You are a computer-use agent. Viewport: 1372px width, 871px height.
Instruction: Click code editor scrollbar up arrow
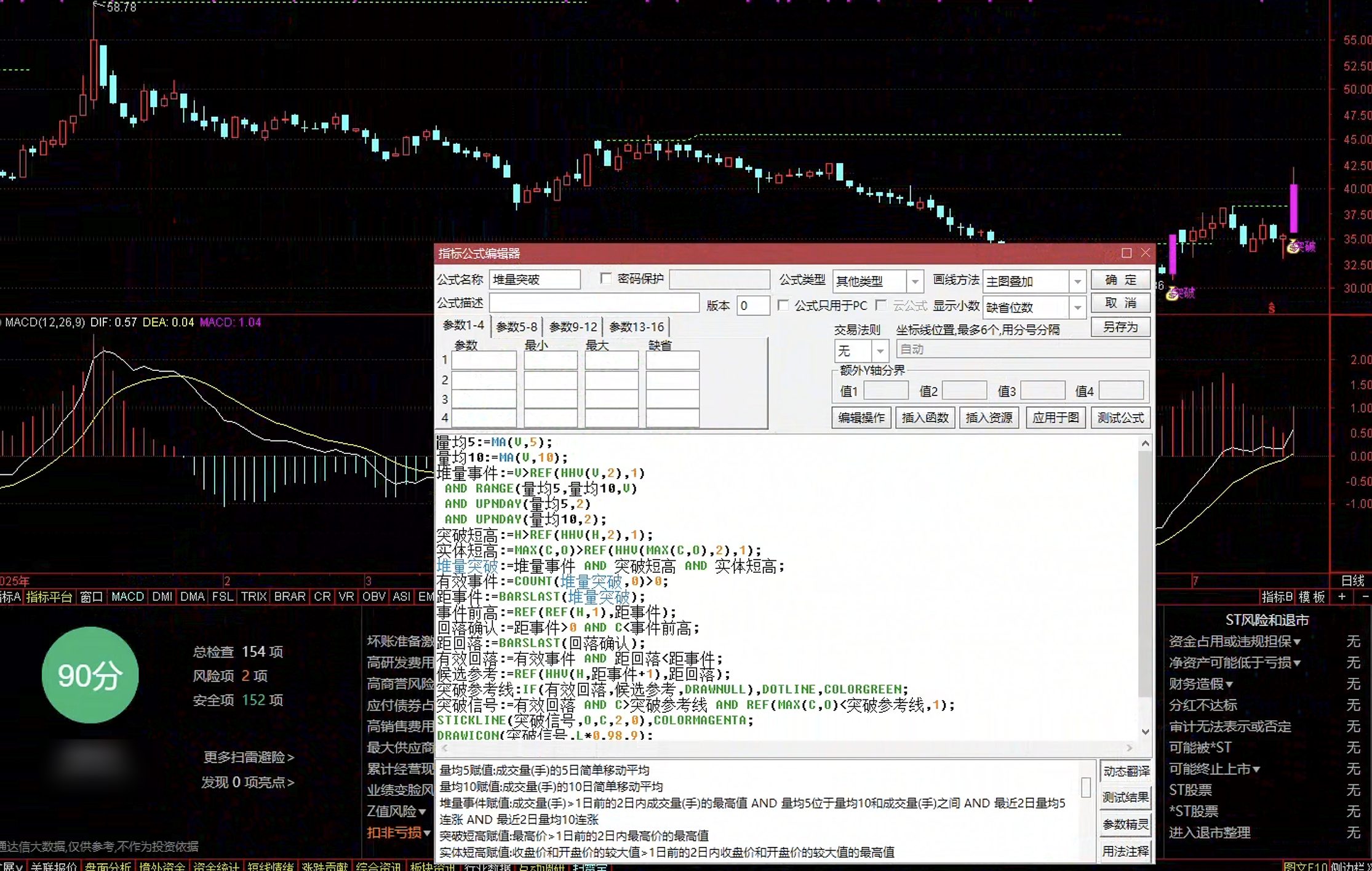[1145, 443]
